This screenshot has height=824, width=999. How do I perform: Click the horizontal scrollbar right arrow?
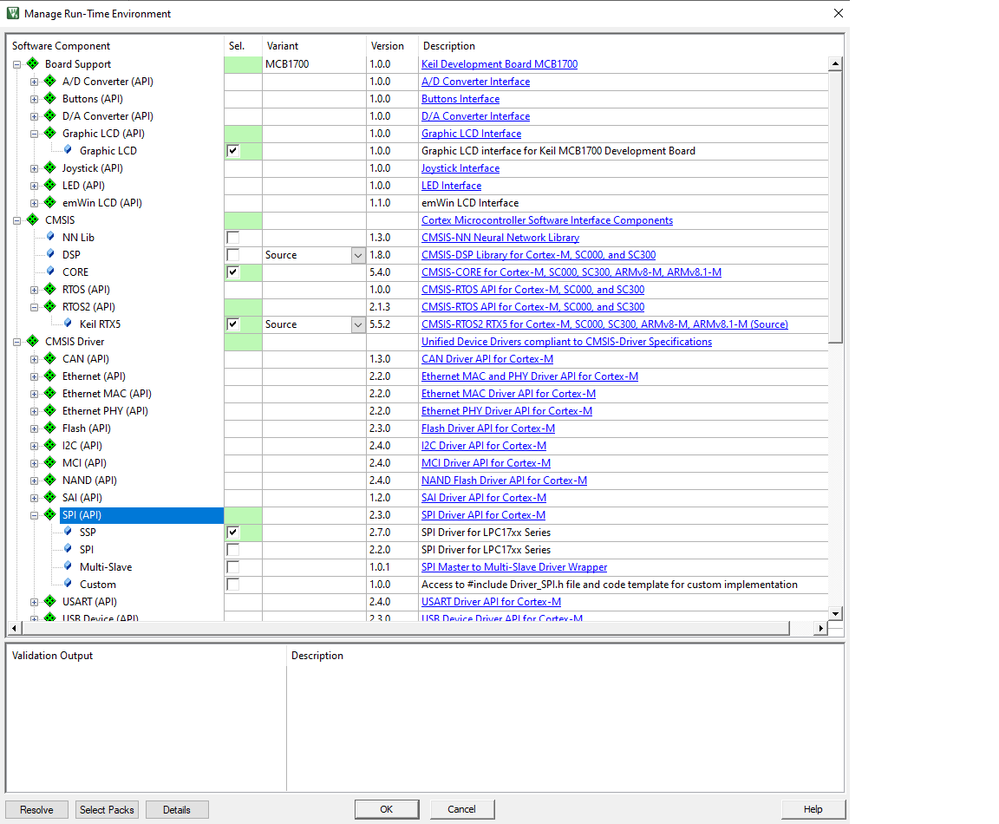(821, 628)
